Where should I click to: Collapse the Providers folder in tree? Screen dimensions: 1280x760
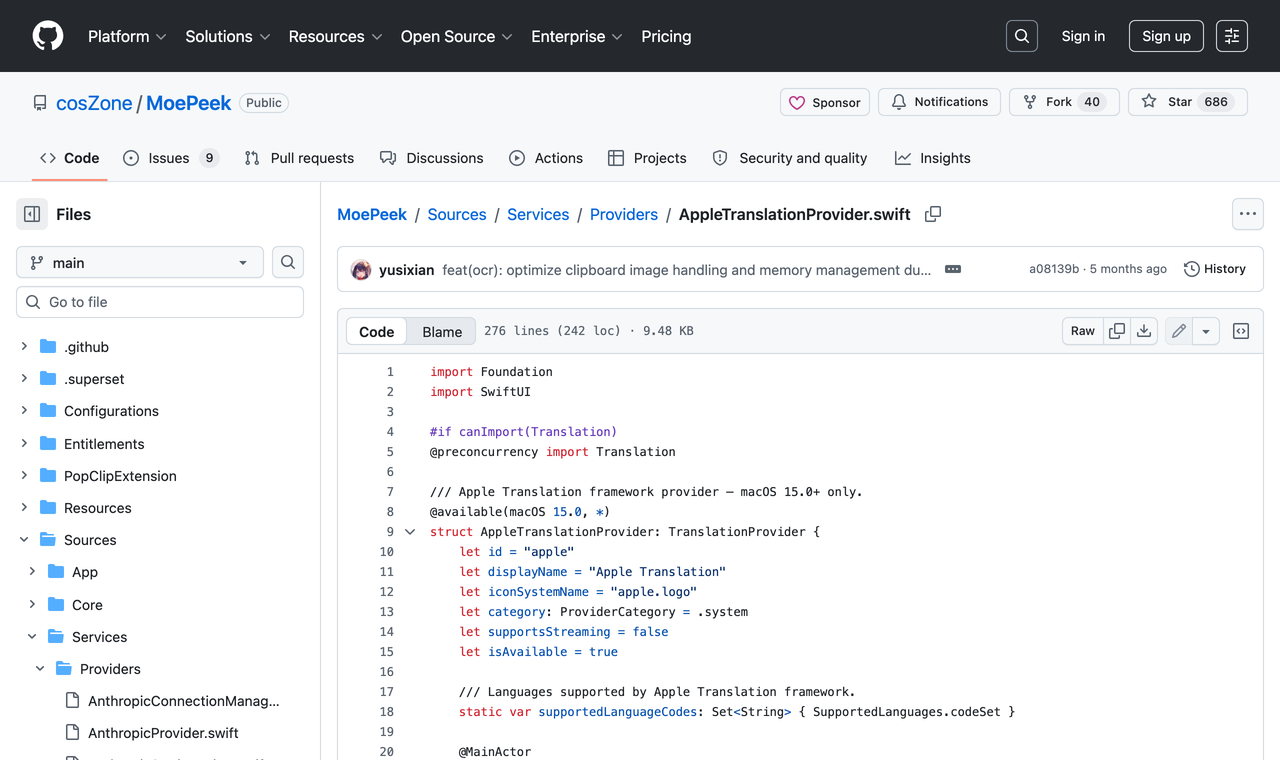[x=40, y=669]
